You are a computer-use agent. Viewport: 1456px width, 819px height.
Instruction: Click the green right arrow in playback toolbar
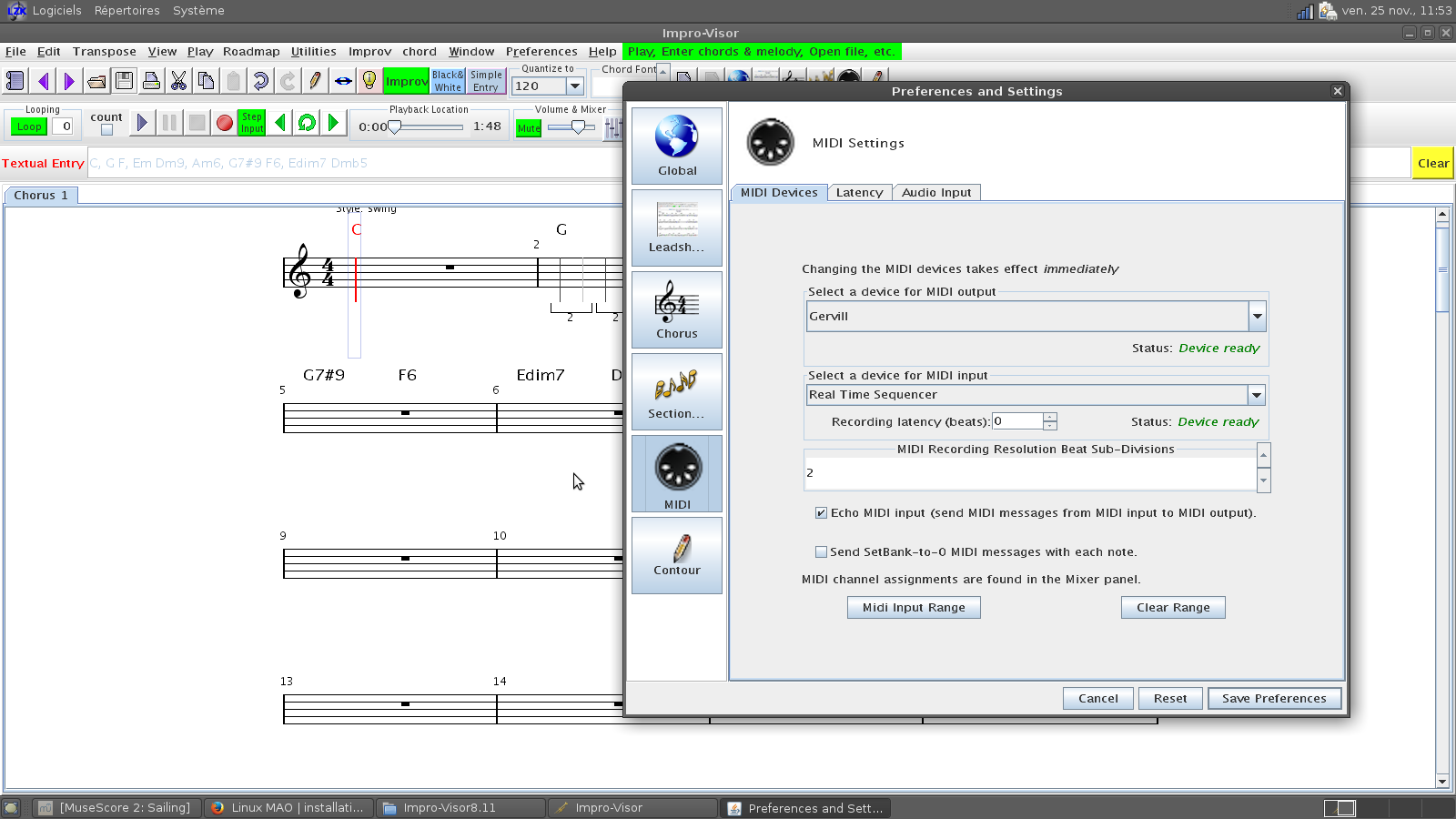[334, 122]
